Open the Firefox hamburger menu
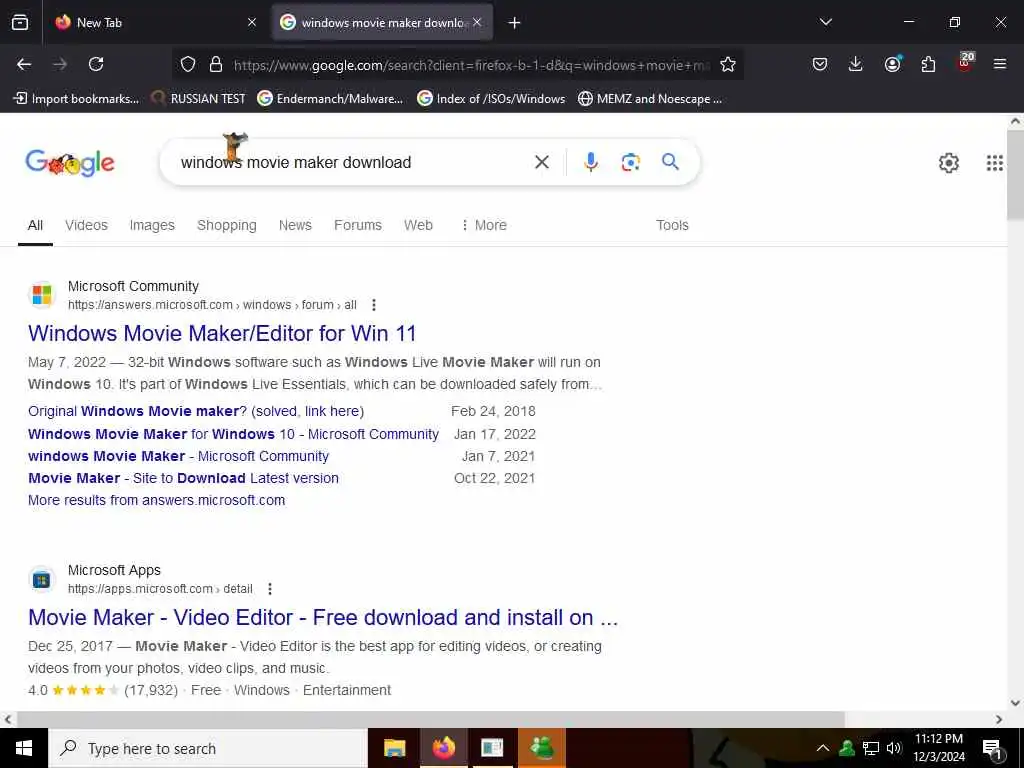Image resolution: width=1024 pixels, height=768 pixels. click(x=1000, y=64)
